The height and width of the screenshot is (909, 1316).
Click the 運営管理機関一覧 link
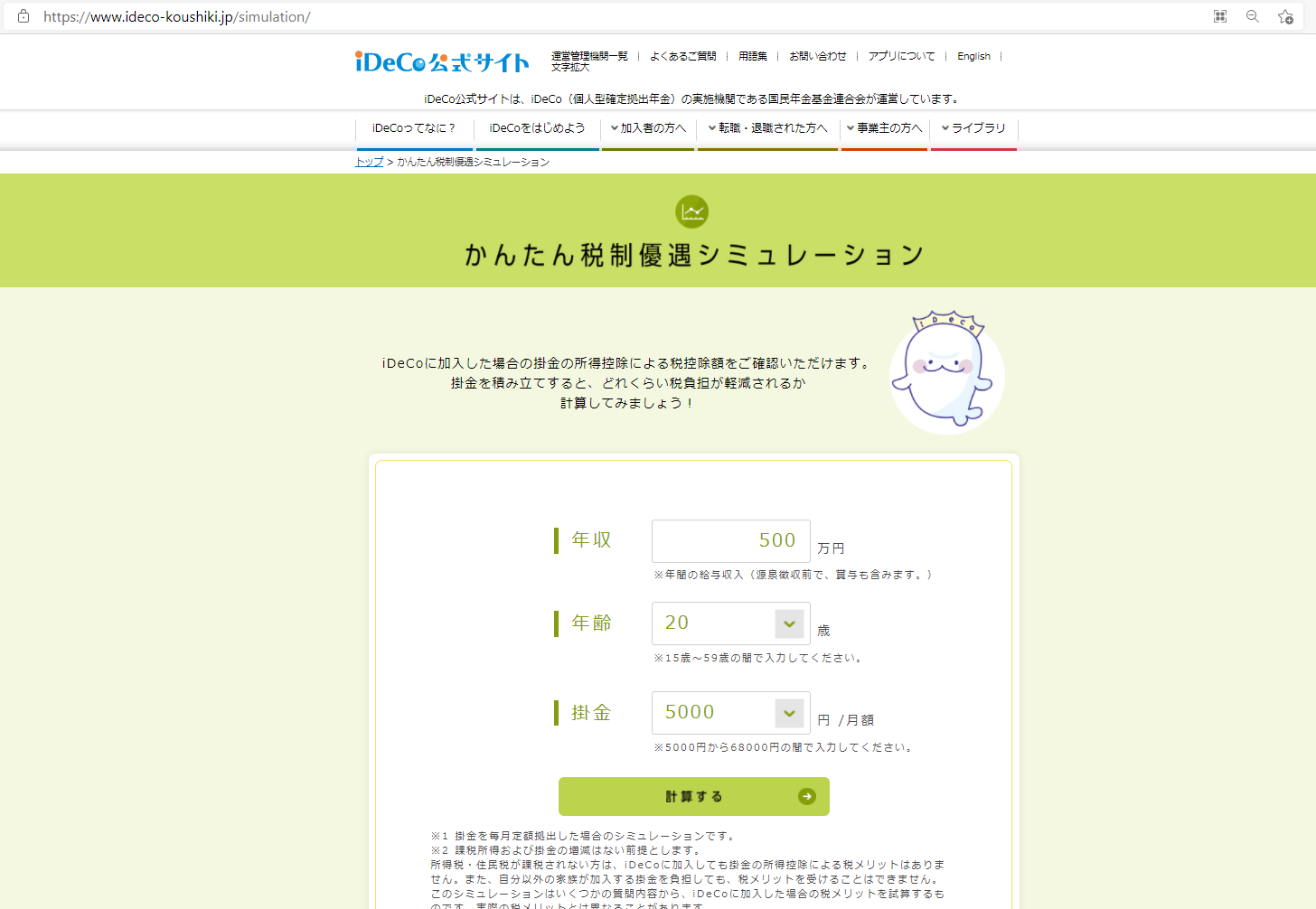tap(589, 56)
